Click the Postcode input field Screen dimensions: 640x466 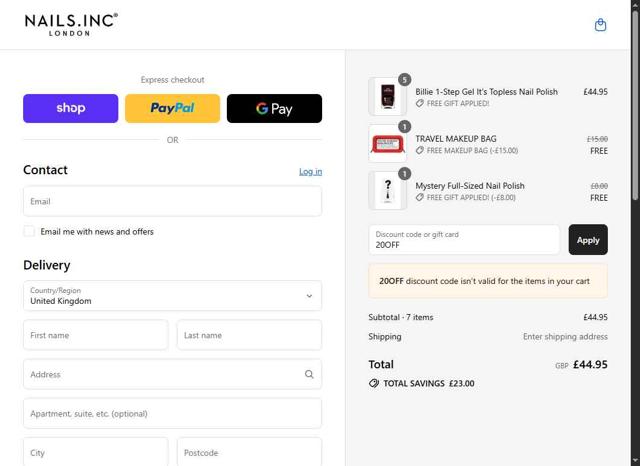(249, 452)
